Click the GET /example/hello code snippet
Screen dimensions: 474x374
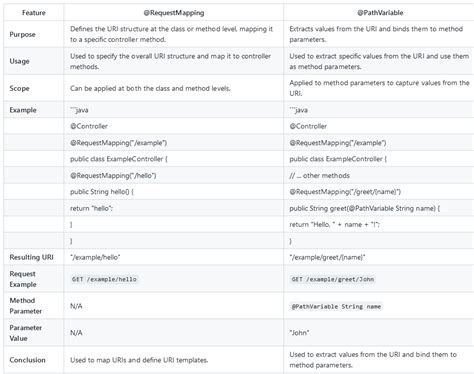click(x=104, y=279)
